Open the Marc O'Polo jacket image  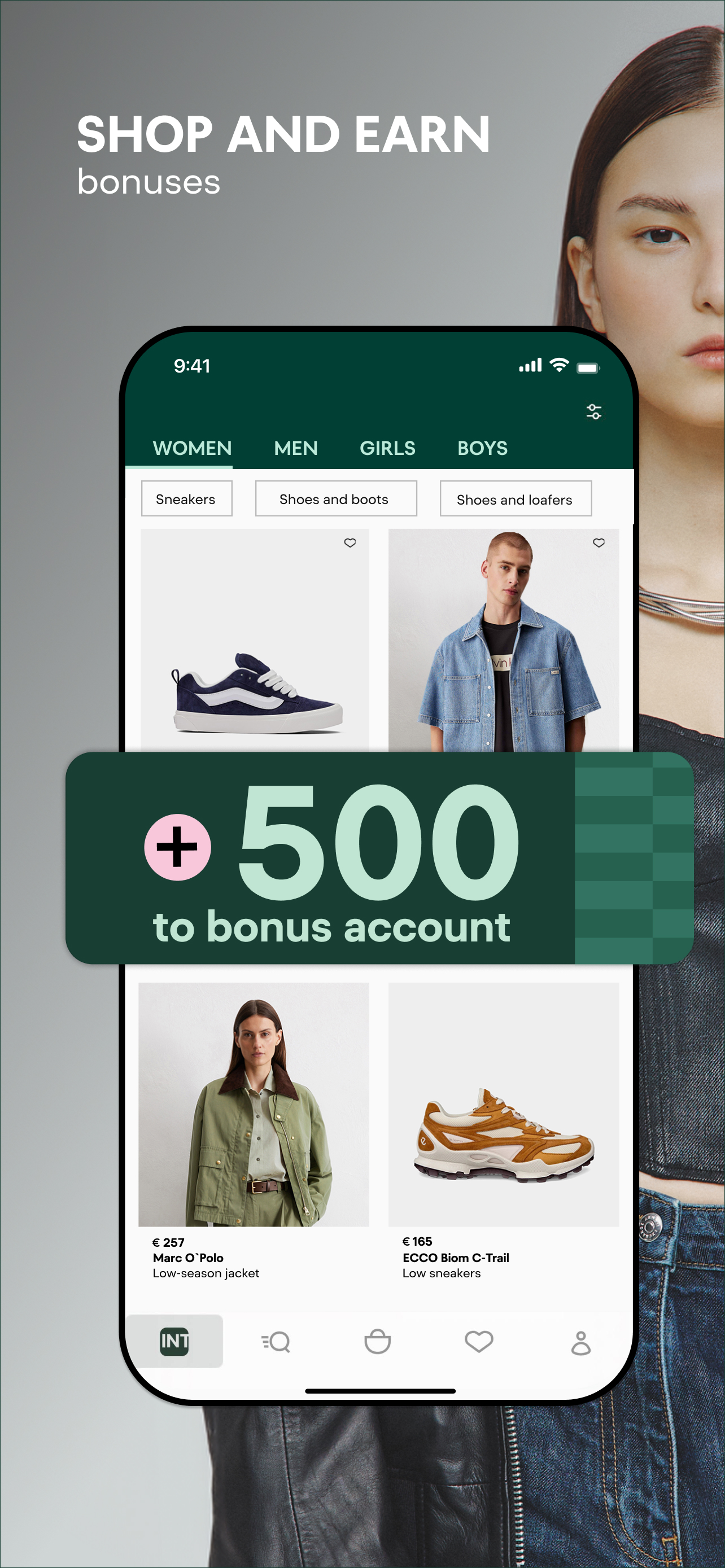coord(253,1104)
